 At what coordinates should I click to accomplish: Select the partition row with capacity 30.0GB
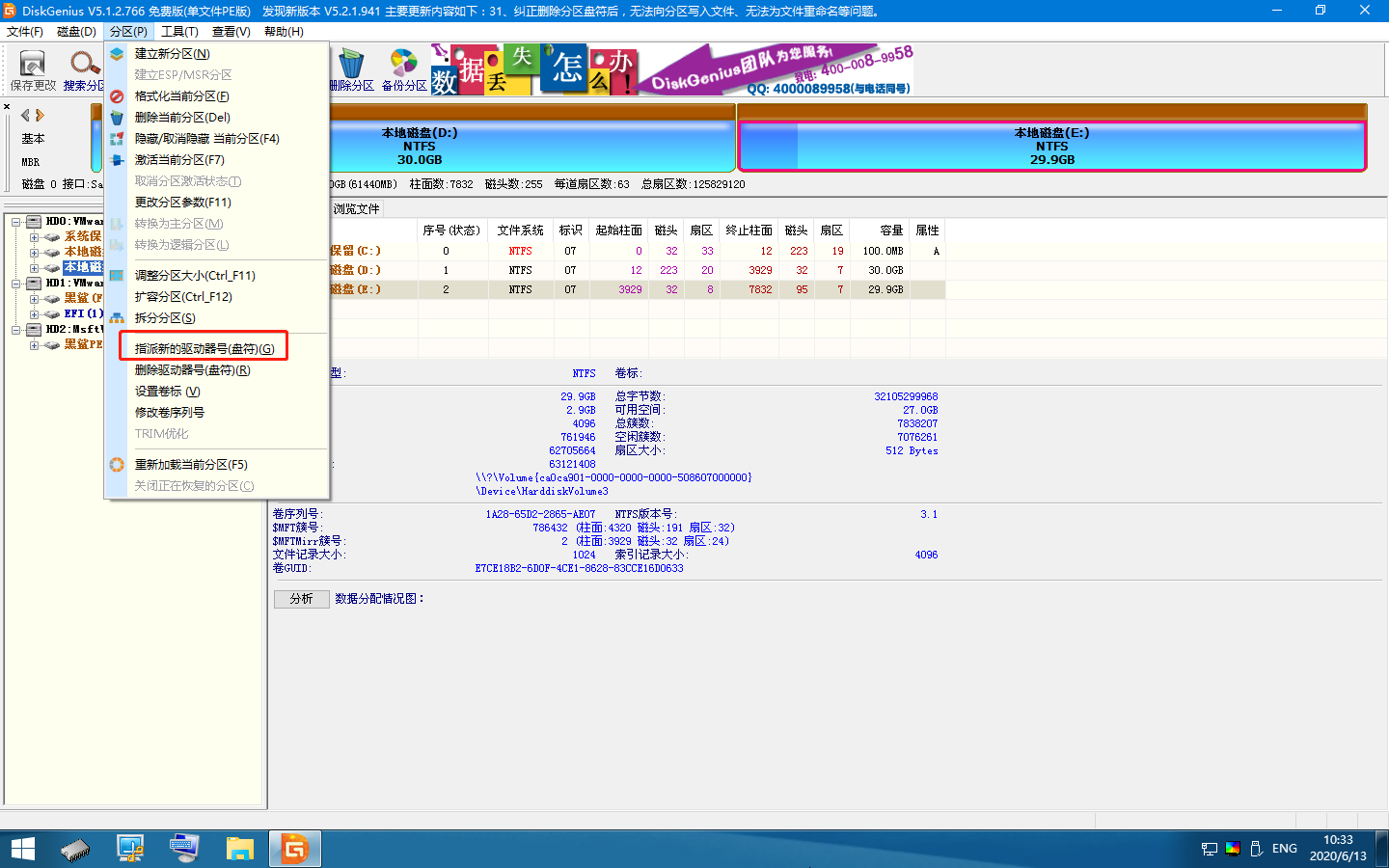tap(637, 270)
